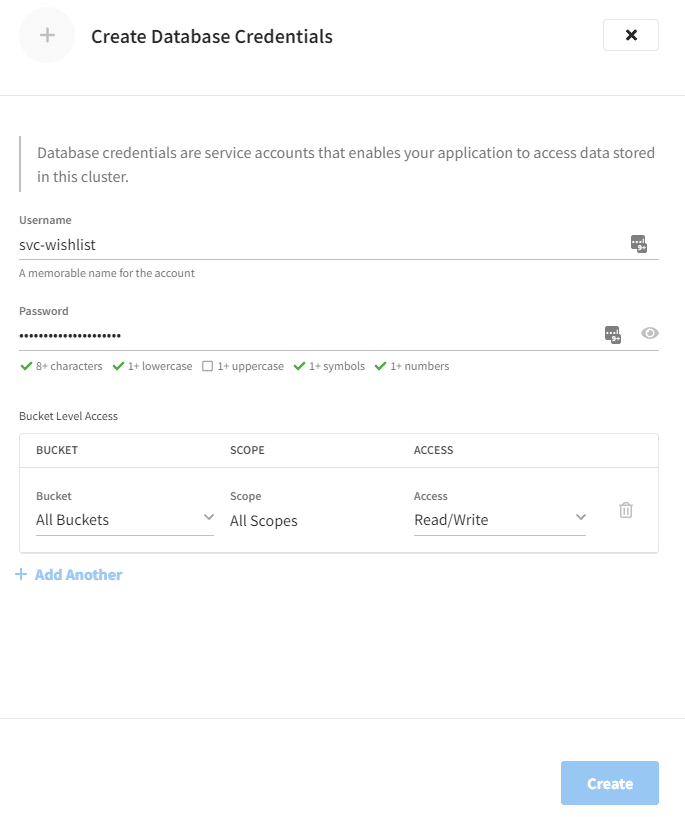
Task: Click the Create button
Action: 610,783
